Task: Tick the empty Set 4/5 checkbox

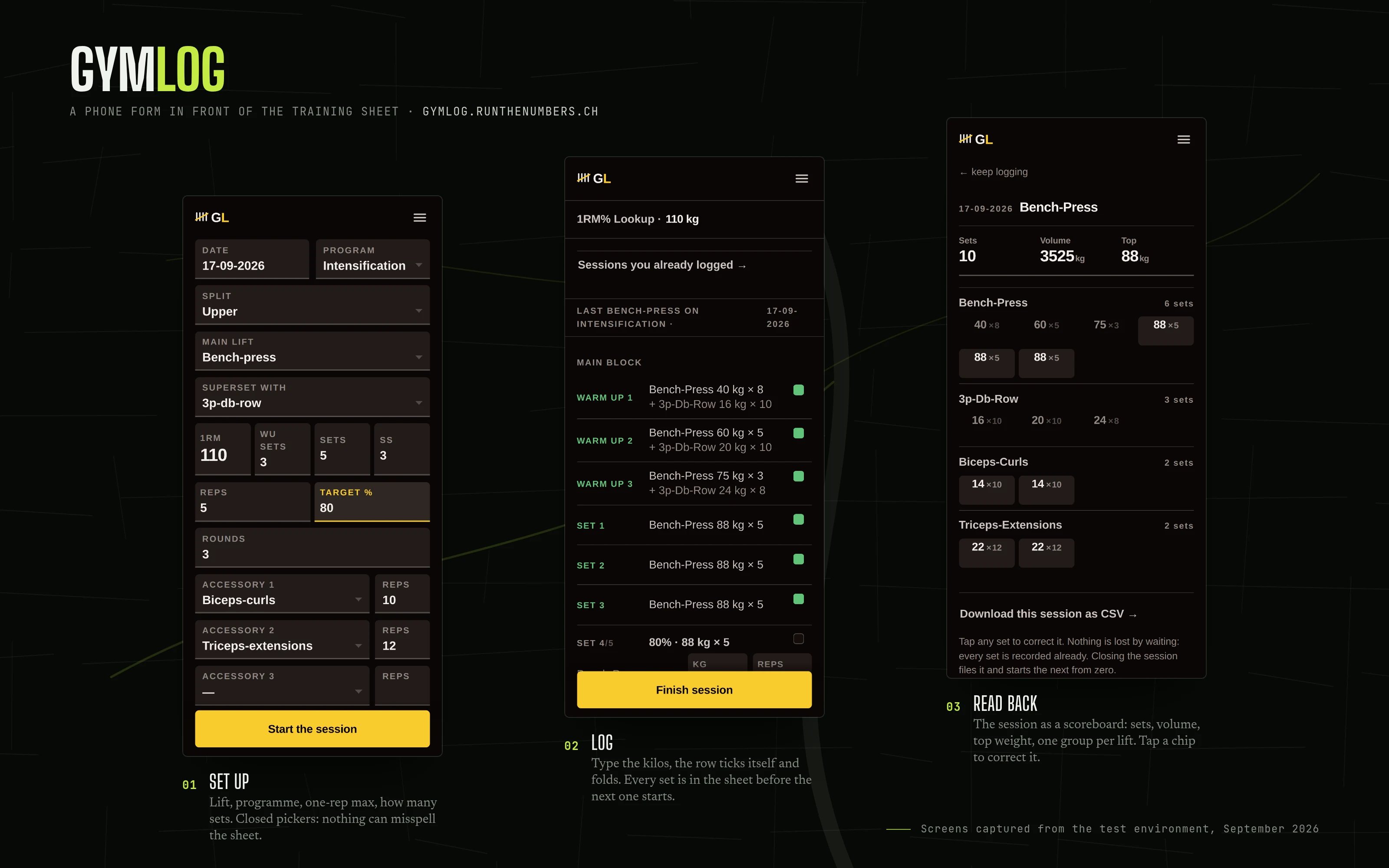Action: coord(798,639)
